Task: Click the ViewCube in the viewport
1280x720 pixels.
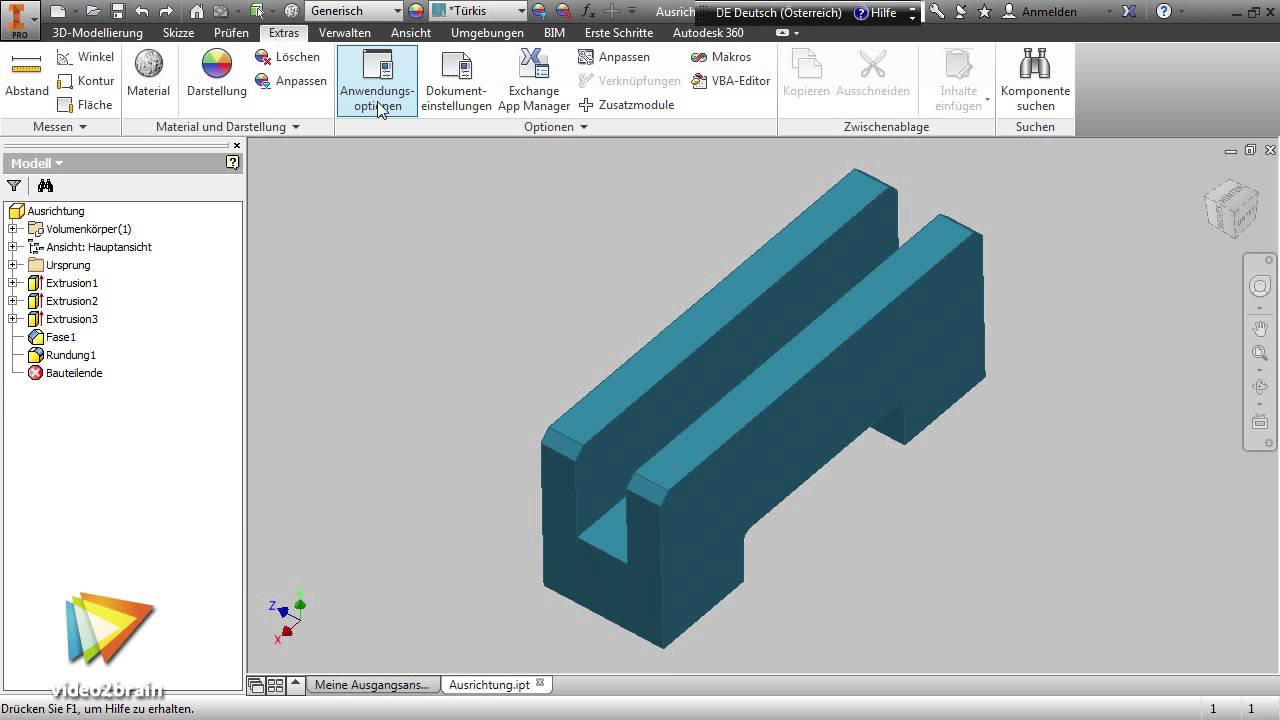Action: tap(1231, 208)
